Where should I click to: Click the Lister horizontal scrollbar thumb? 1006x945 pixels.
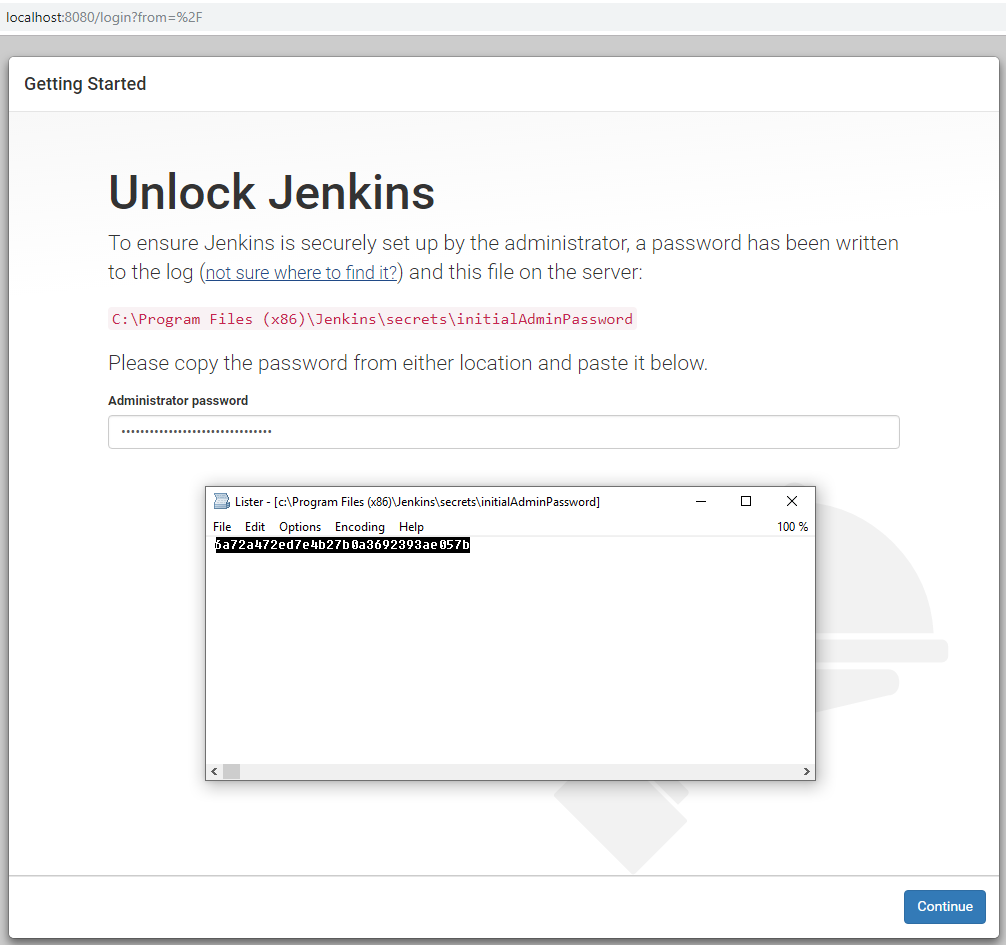pos(231,772)
